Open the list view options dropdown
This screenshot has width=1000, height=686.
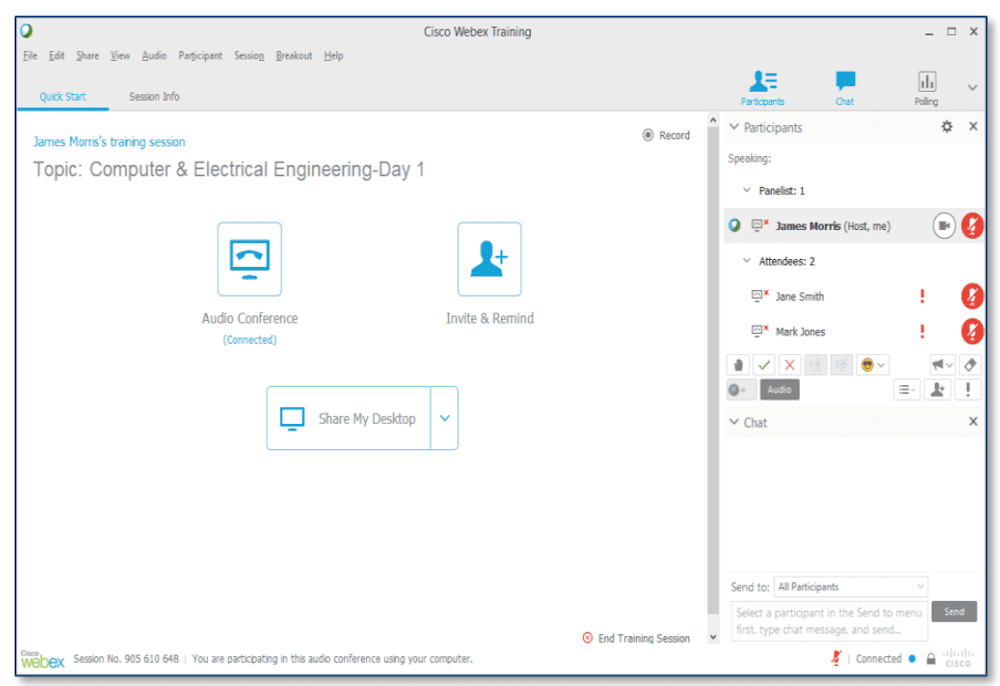pyautogui.click(x=907, y=390)
